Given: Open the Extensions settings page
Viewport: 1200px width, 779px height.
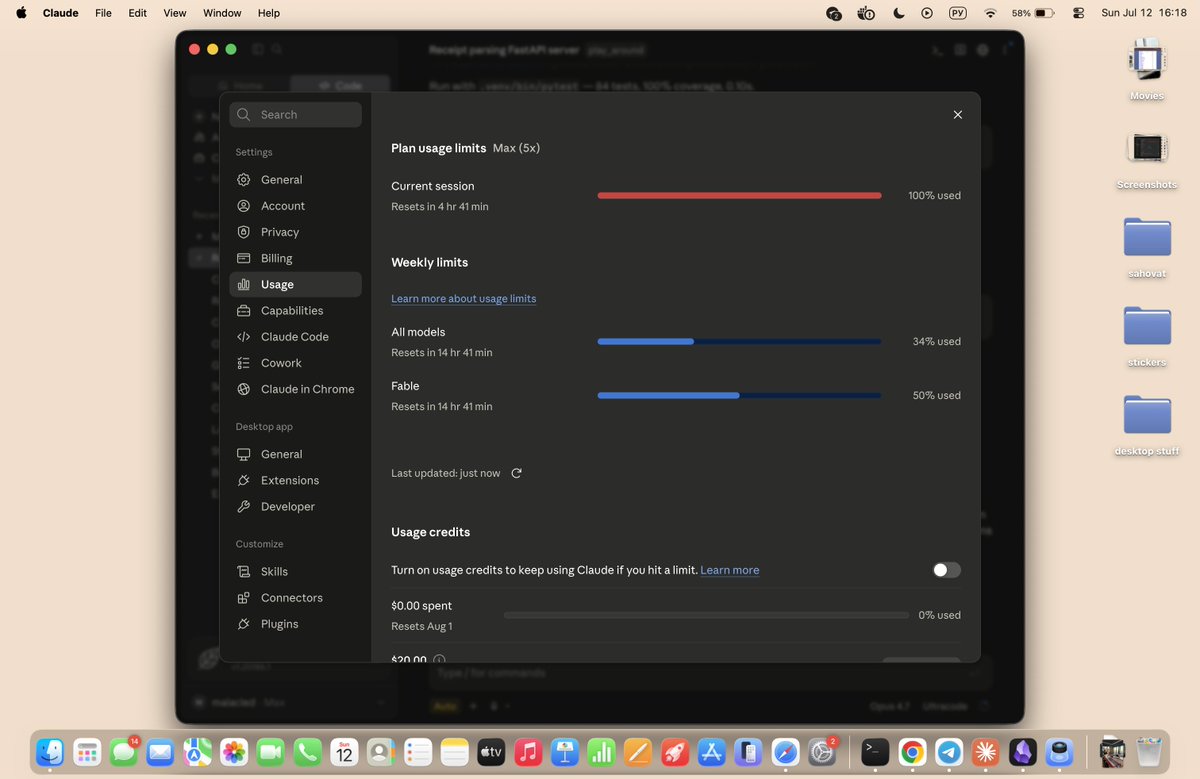Looking at the screenshot, I should [295, 480].
